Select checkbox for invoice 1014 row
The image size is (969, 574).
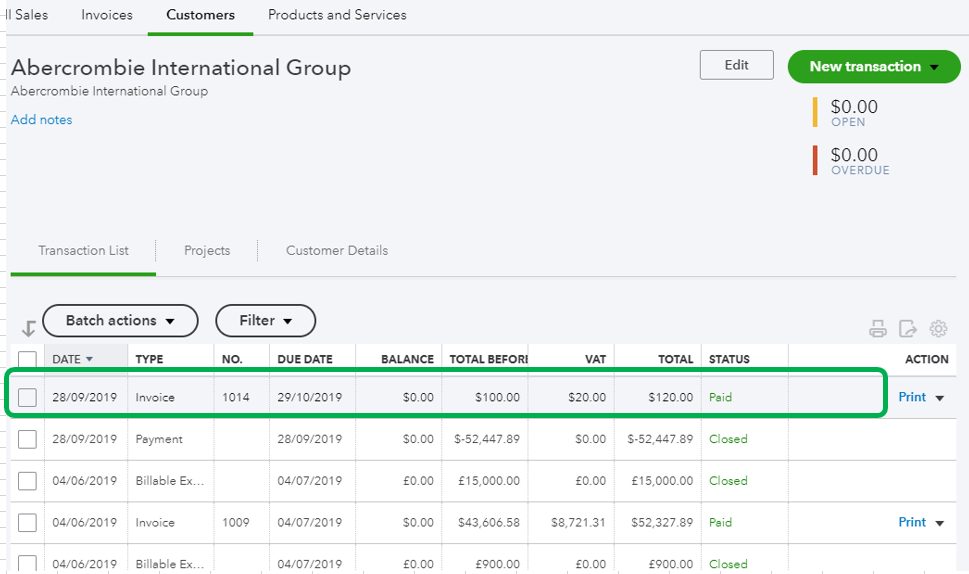tap(28, 398)
